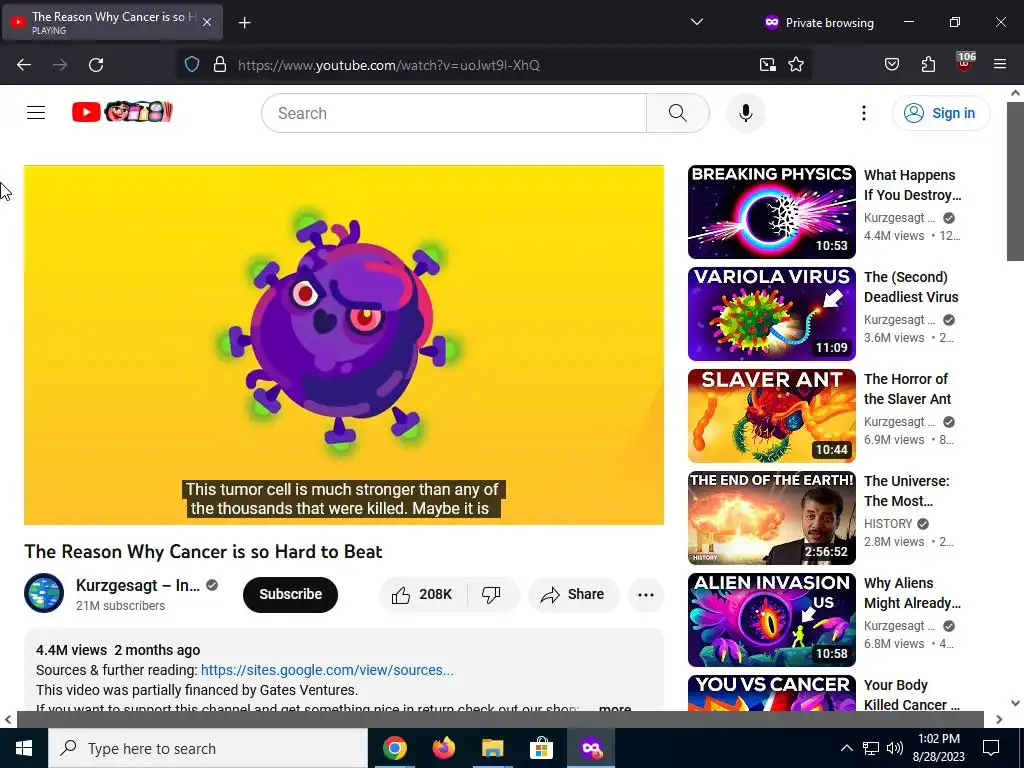1024x768 pixels.
Task: Expand the list all tabs dropdown
Action: click(697, 22)
